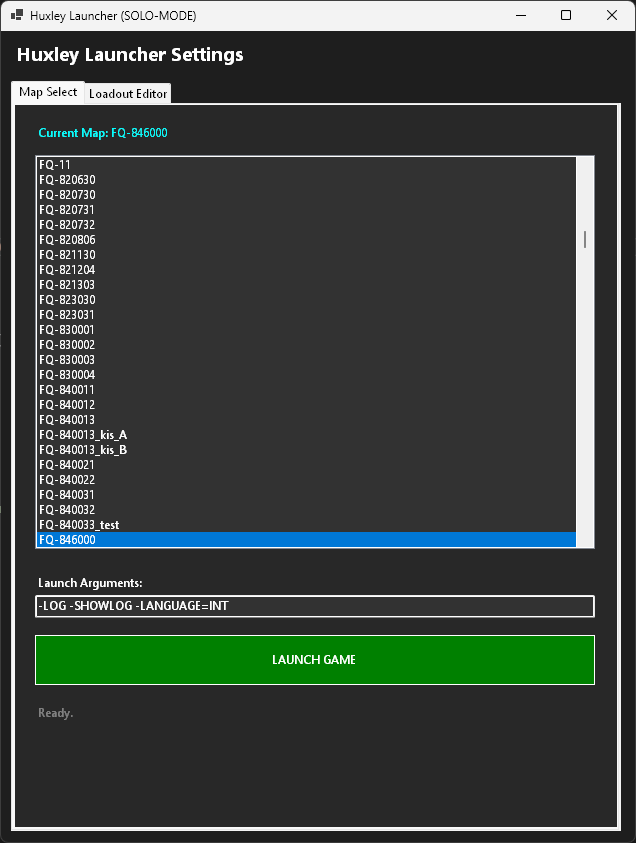Select map FQ-840012
The image size is (636, 843).
tap(306, 405)
